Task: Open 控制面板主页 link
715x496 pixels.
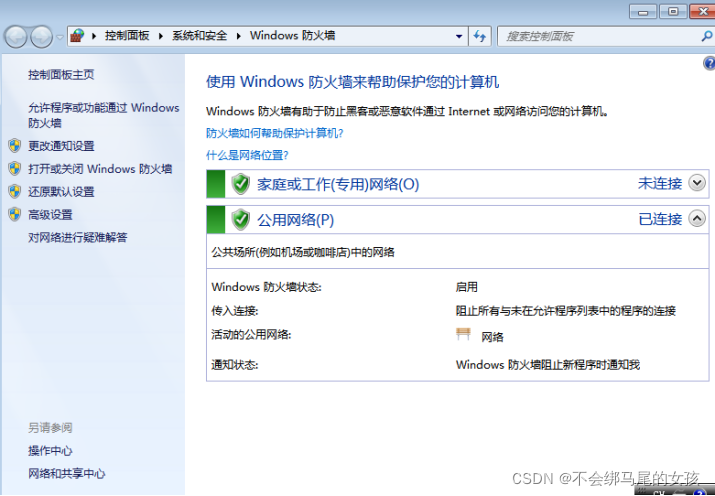Action: click(x=61, y=74)
